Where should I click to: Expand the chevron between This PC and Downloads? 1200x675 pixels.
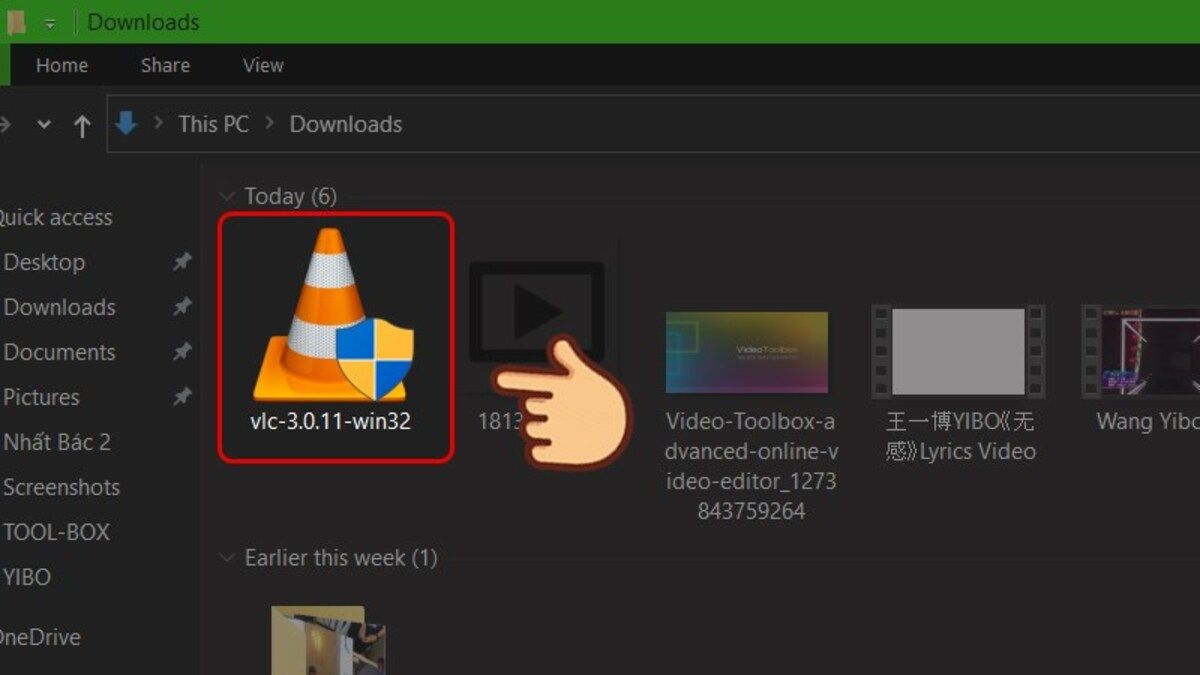(269, 124)
